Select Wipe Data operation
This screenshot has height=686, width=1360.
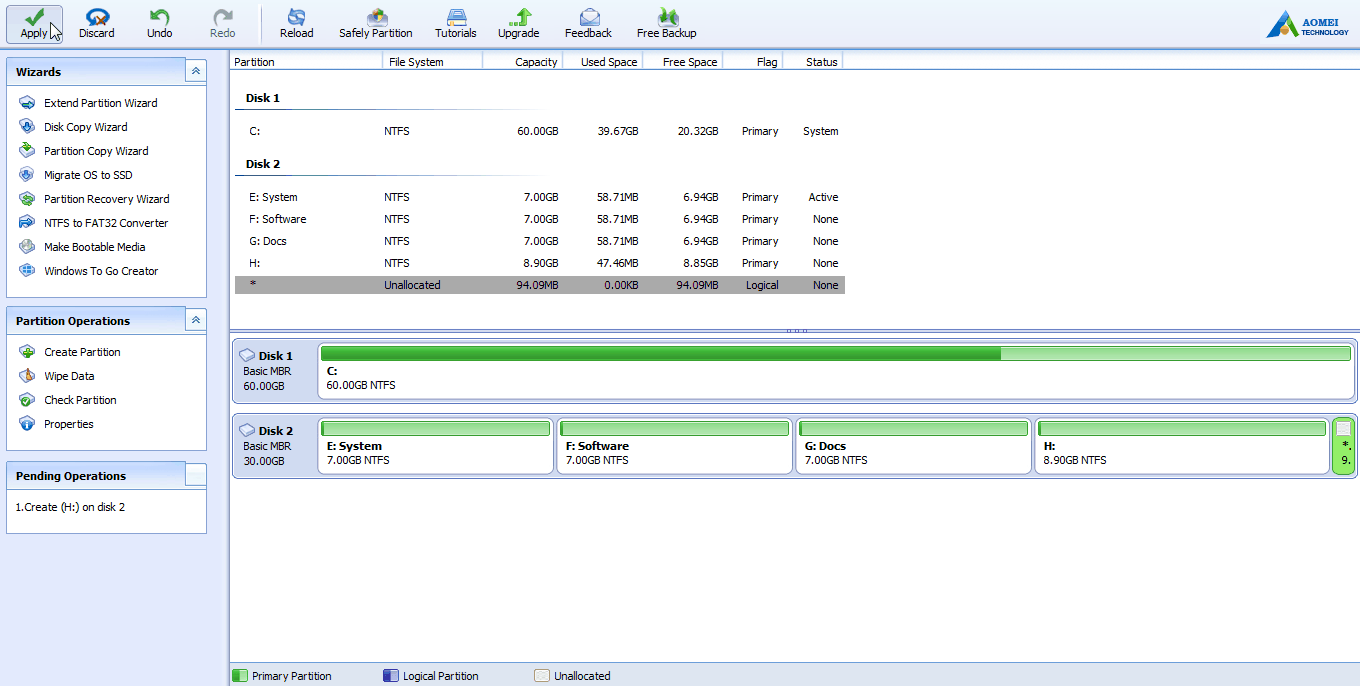(x=69, y=376)
